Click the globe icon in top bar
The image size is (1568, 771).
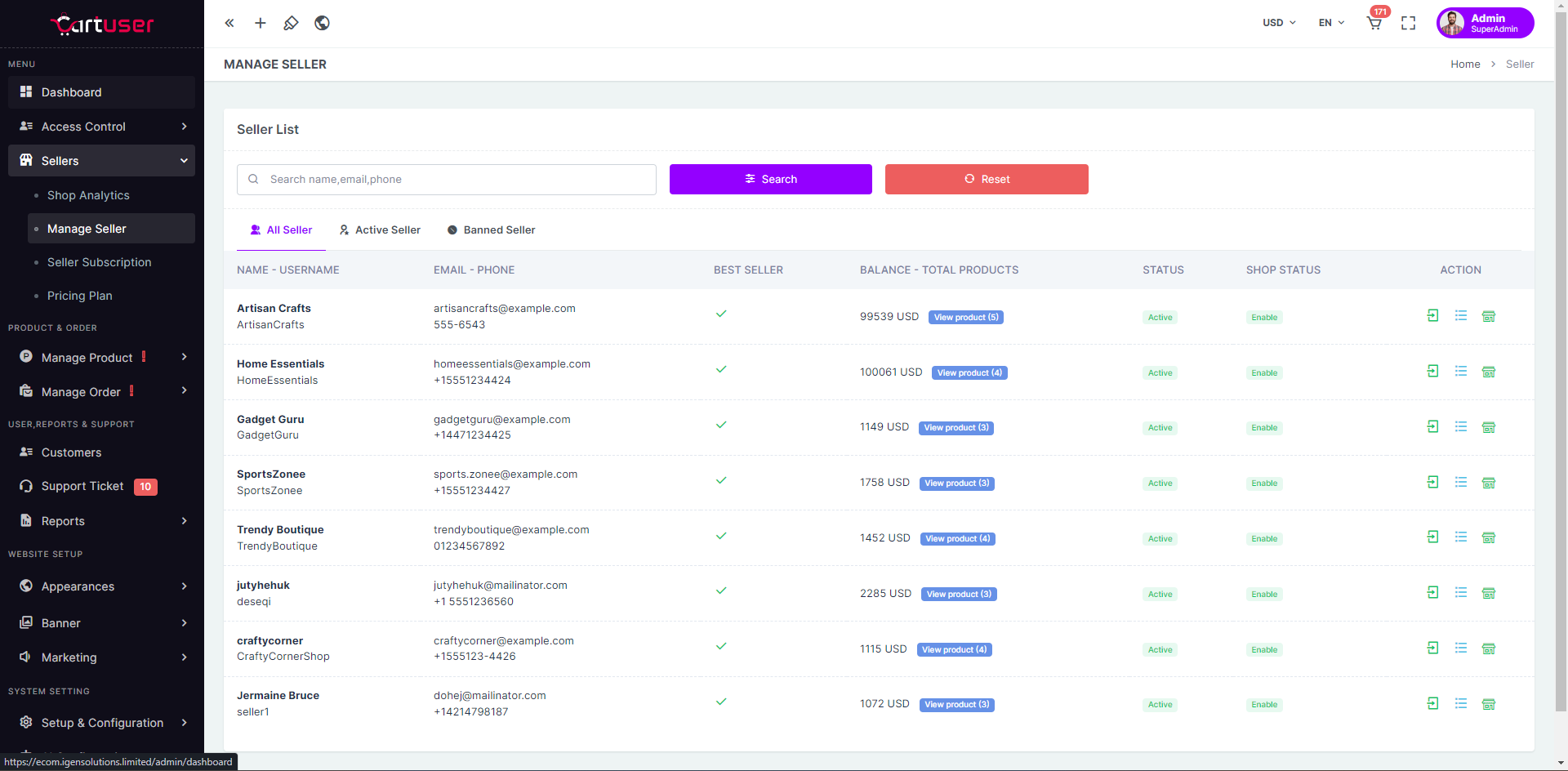(322, 23)
